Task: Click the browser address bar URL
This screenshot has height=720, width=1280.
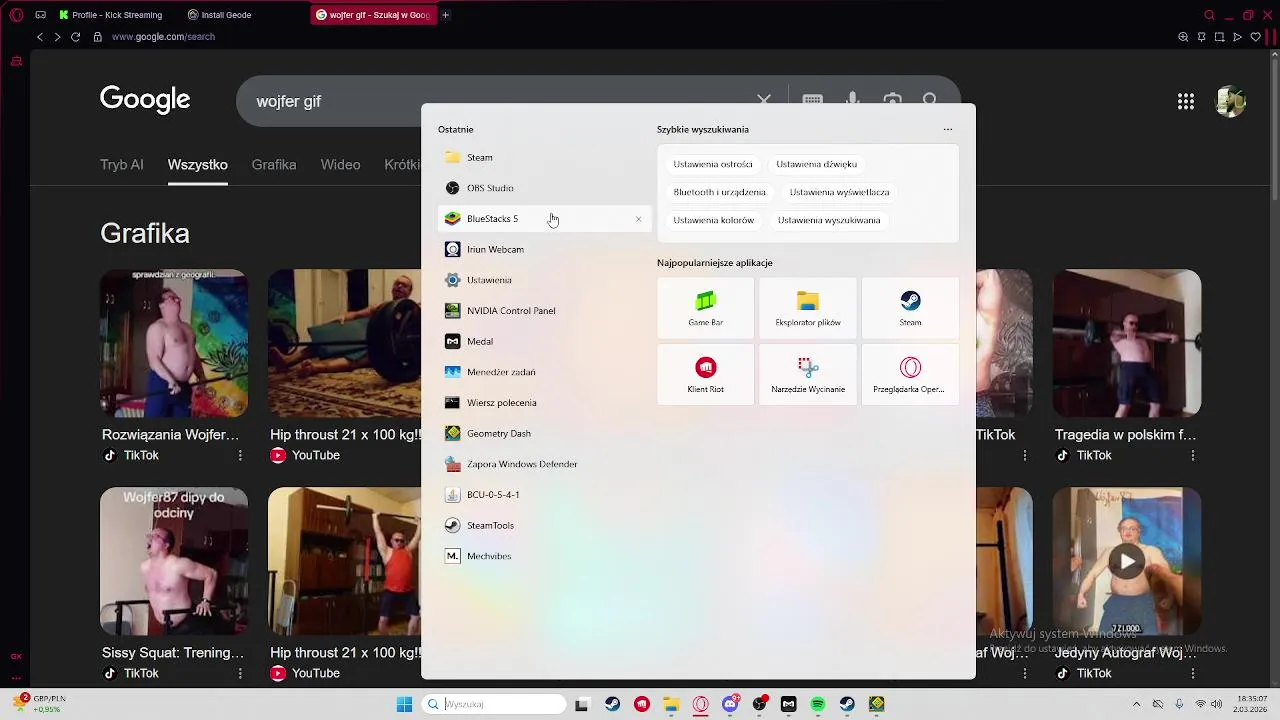Action: pyautogui.click(x=163, y=37)
